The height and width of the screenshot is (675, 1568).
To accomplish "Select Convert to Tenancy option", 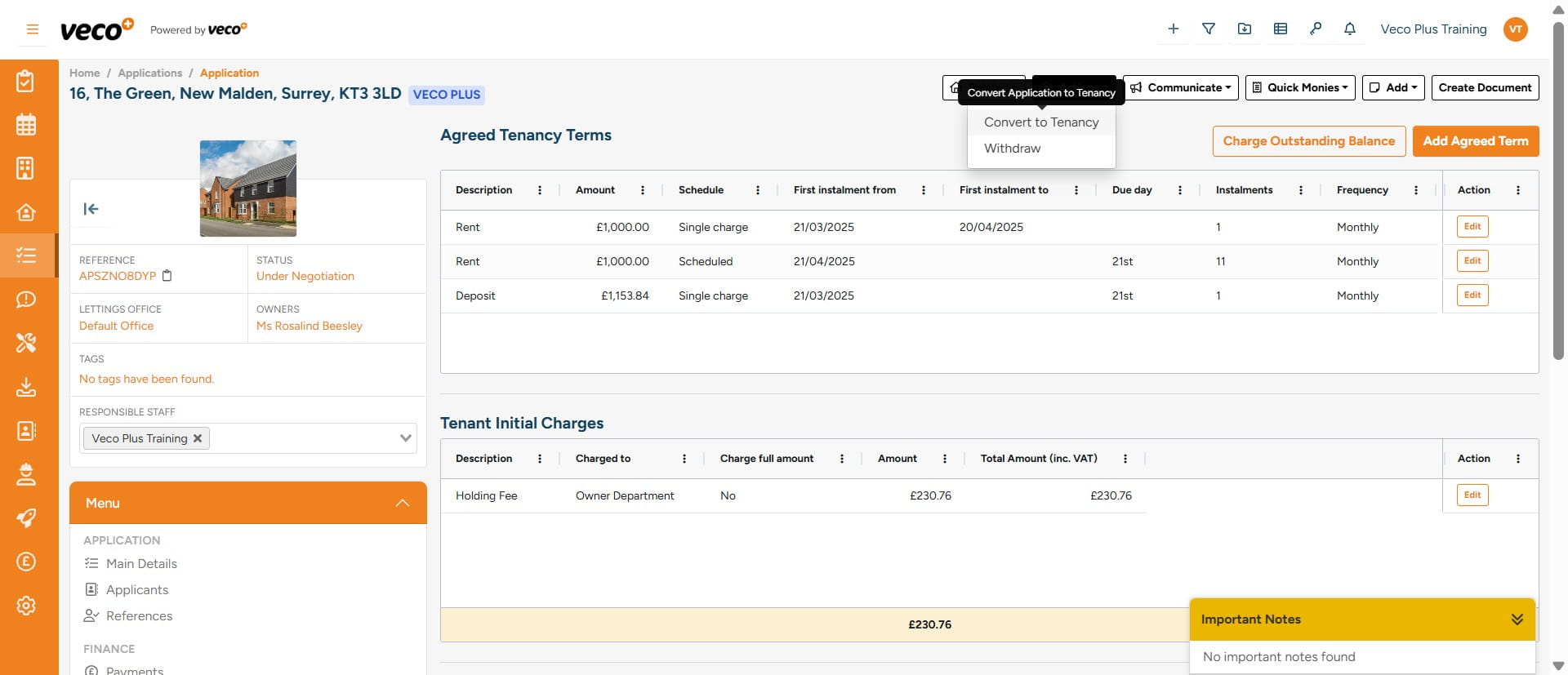I will (1041, 122).
